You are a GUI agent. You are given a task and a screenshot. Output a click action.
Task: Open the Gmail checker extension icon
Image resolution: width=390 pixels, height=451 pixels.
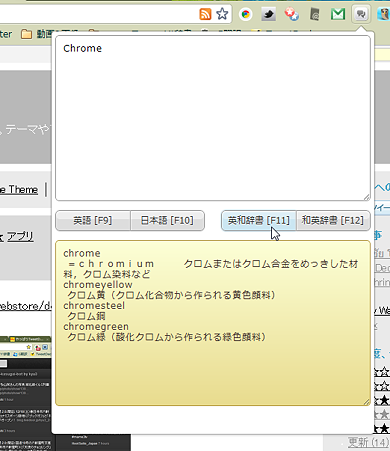click(x=338, y=14)
